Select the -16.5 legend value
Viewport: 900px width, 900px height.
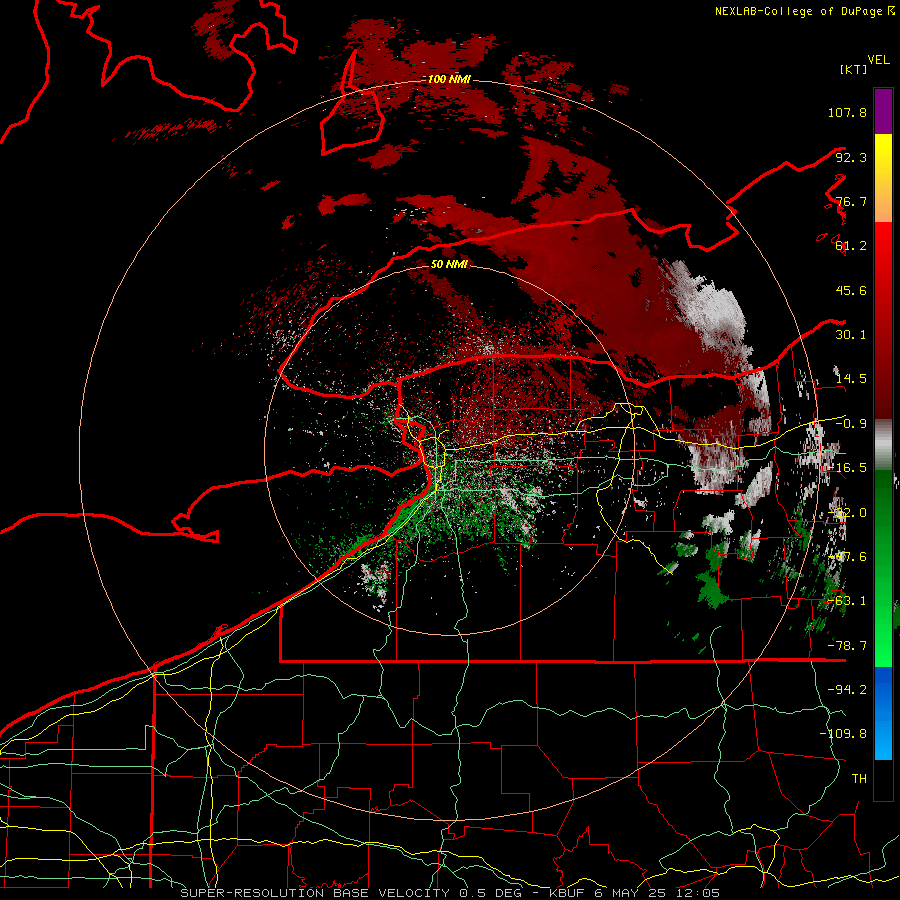coord(847,468)
